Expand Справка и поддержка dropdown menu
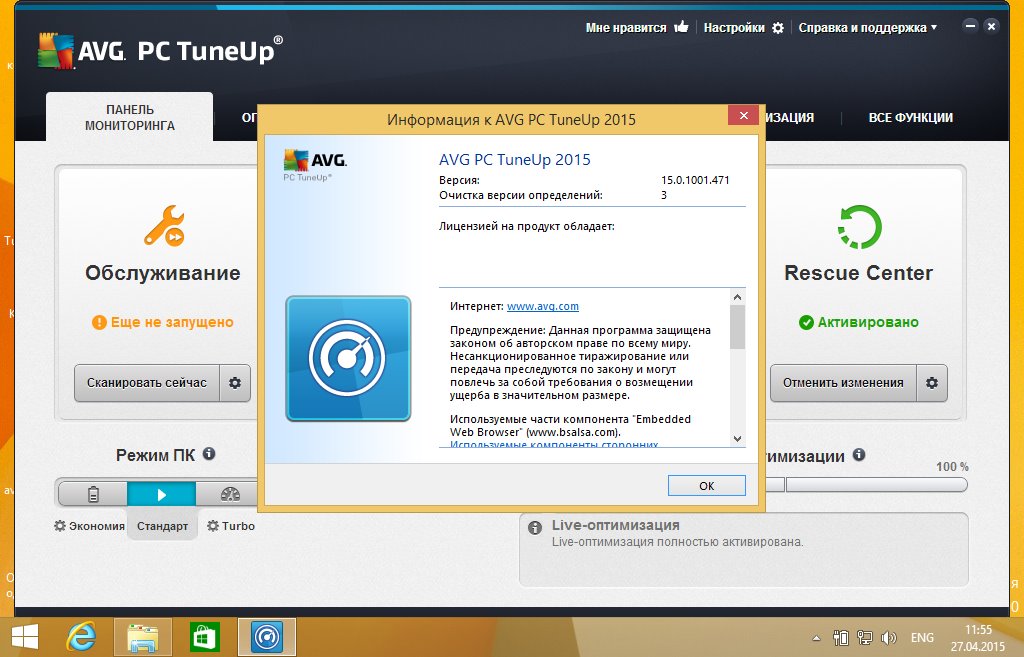 click(867, 27)
